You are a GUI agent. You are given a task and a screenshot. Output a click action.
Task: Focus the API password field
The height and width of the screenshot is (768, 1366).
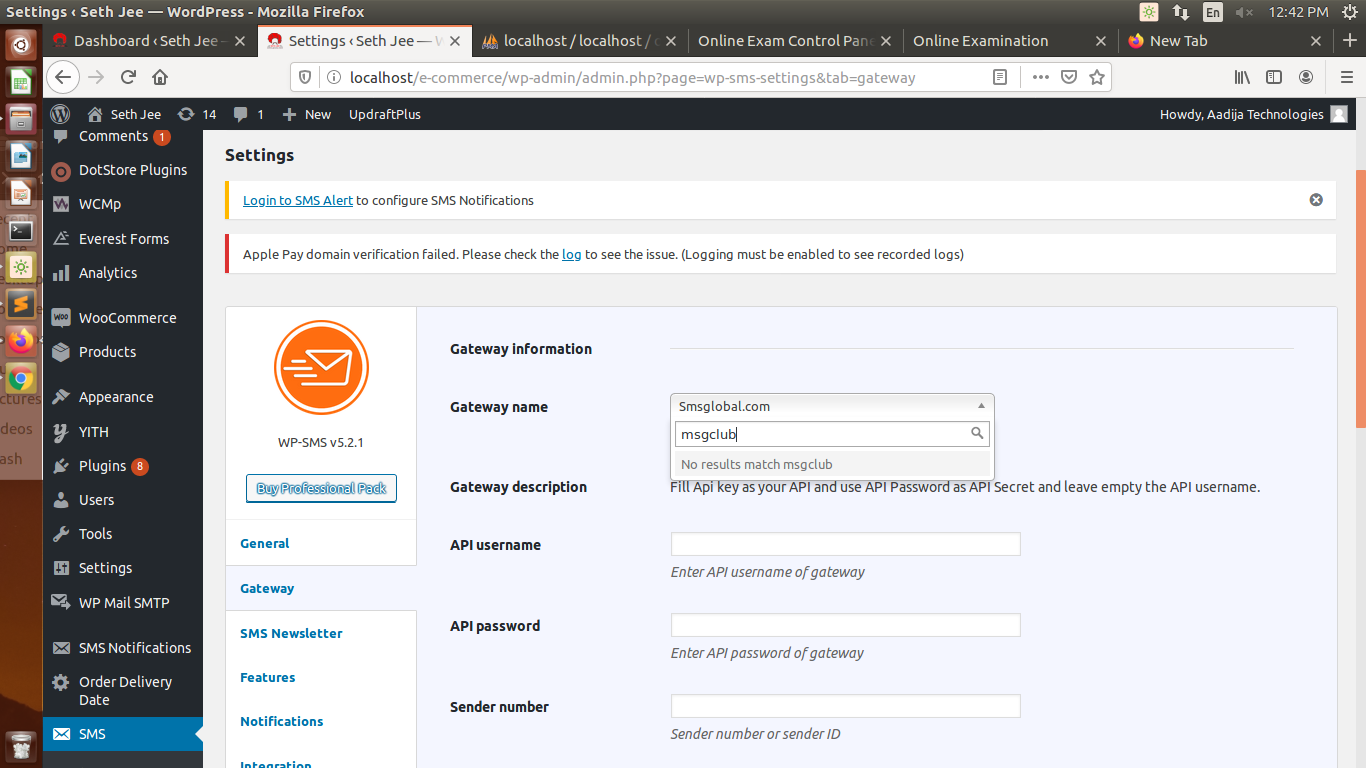pyautogui.click(x=845, y=625)
